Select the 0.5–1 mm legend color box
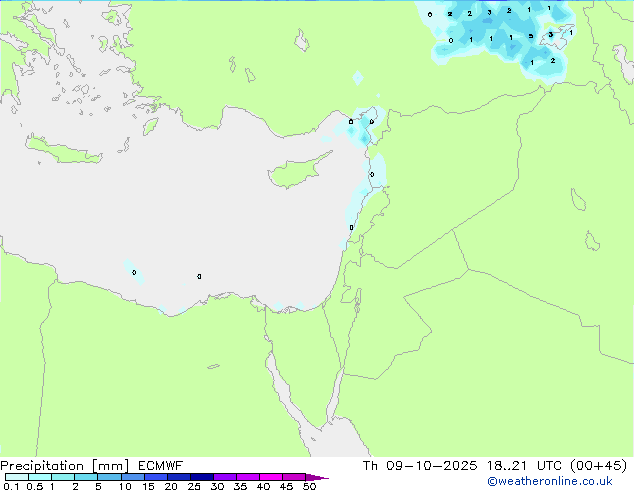634x490 pixels. pos(40,477)
